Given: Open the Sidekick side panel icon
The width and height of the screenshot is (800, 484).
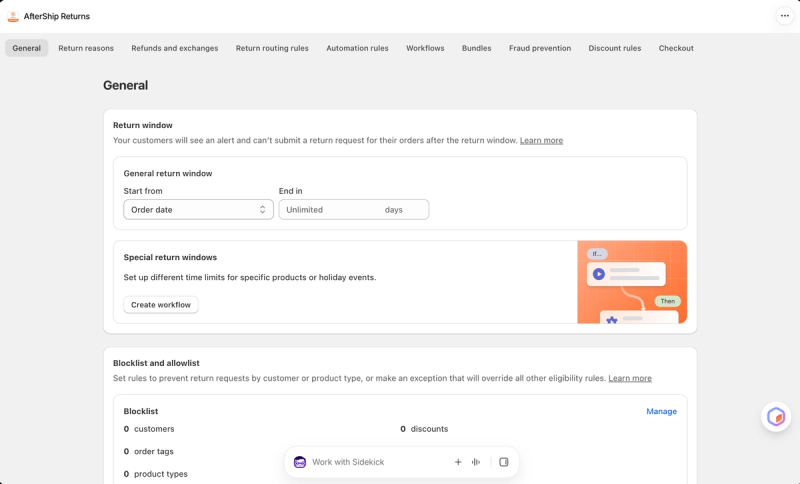Looking at the screenshot, I should [504, 462].
